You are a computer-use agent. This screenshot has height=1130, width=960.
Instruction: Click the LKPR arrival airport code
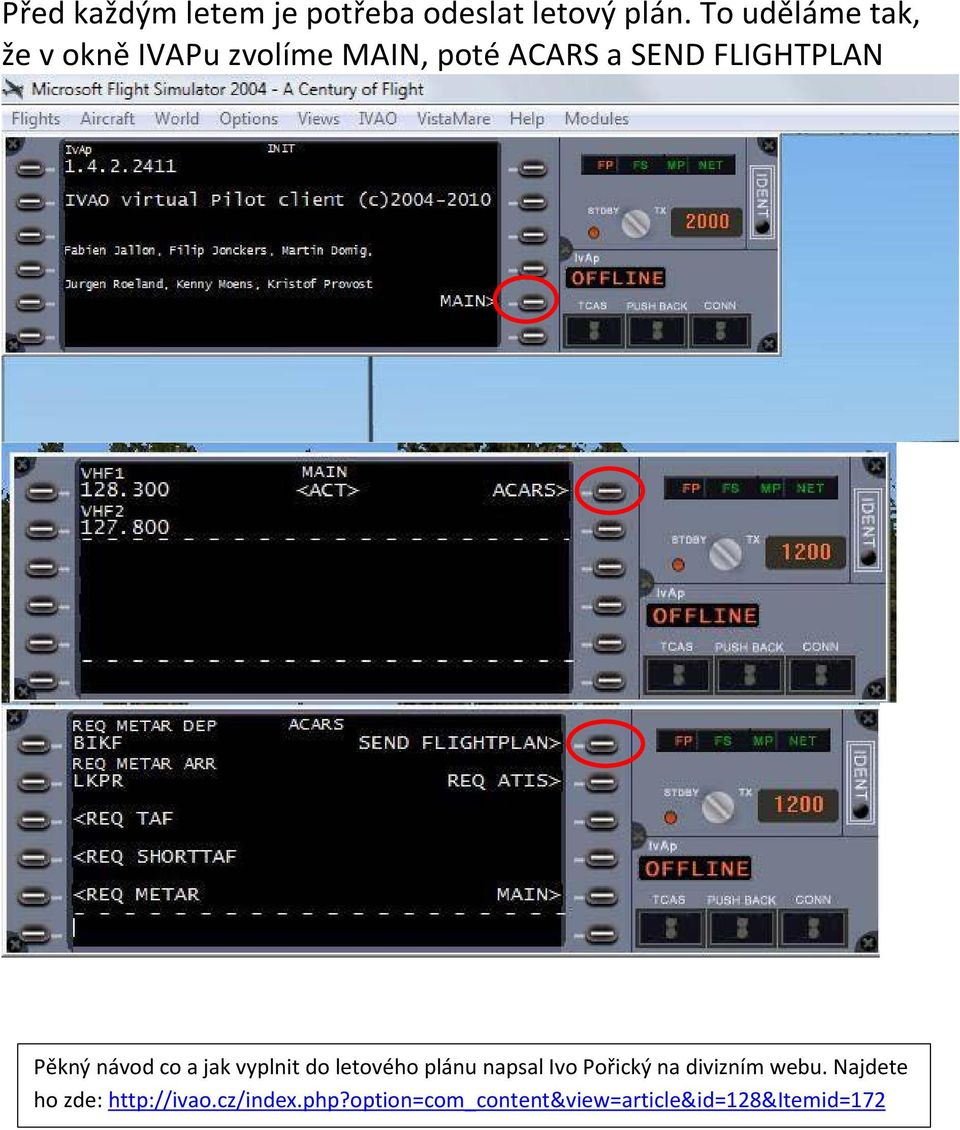[x=97, y=781]
